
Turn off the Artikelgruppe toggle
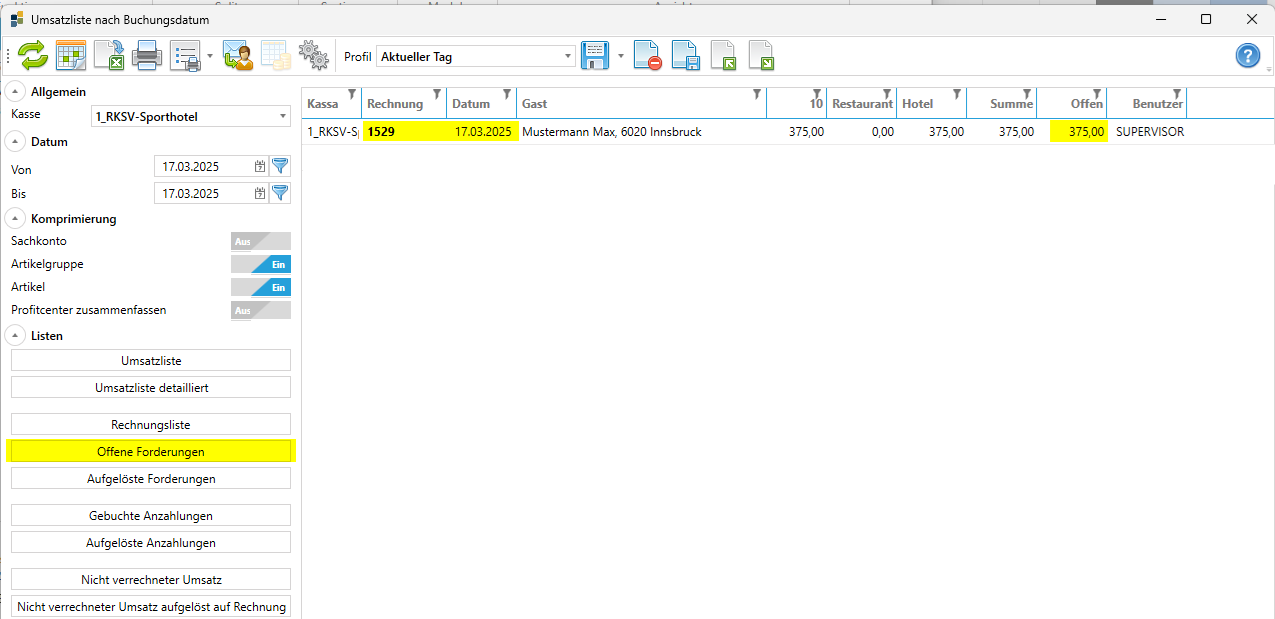click(260, 264)
